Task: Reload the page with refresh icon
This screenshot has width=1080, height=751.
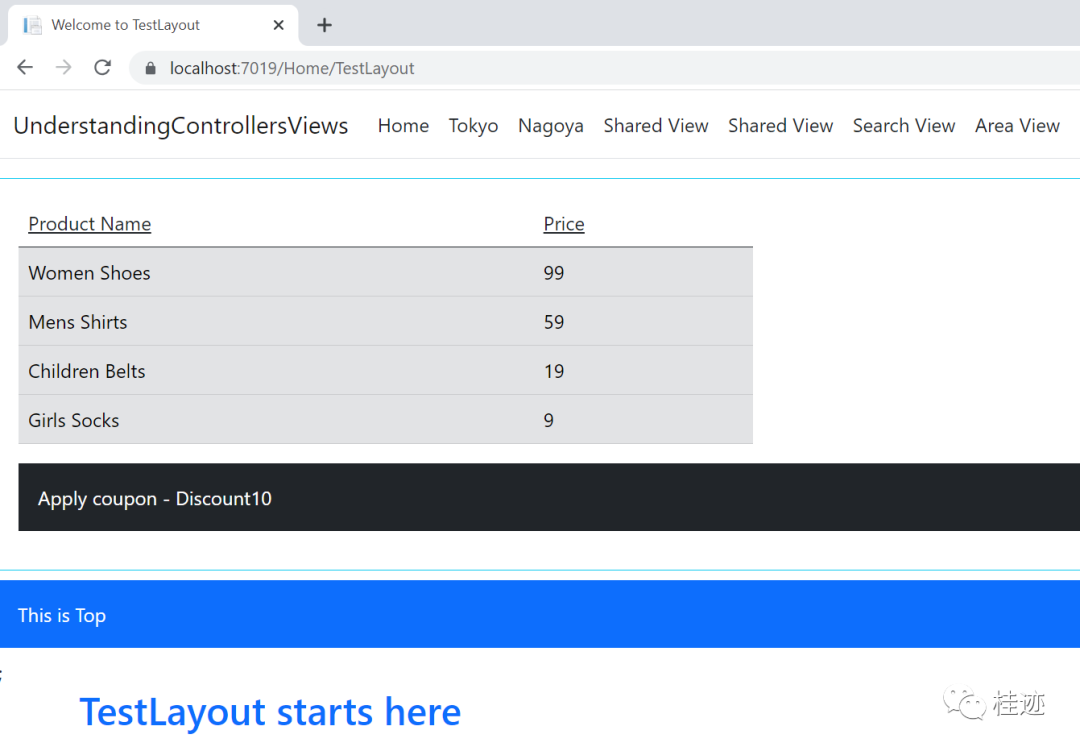Action: 103,68
